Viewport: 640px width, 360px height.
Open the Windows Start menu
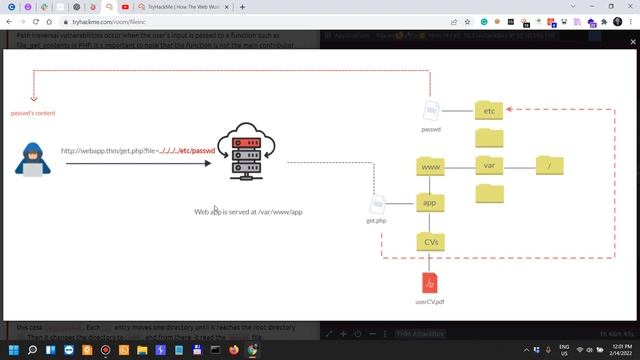(x=13, y=350)
